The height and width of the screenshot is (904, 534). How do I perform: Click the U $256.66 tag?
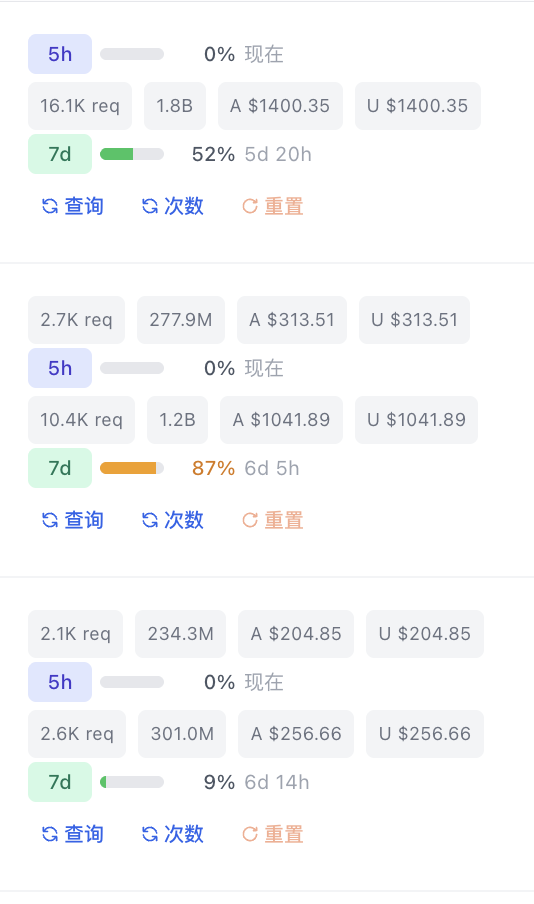[425, 734]
